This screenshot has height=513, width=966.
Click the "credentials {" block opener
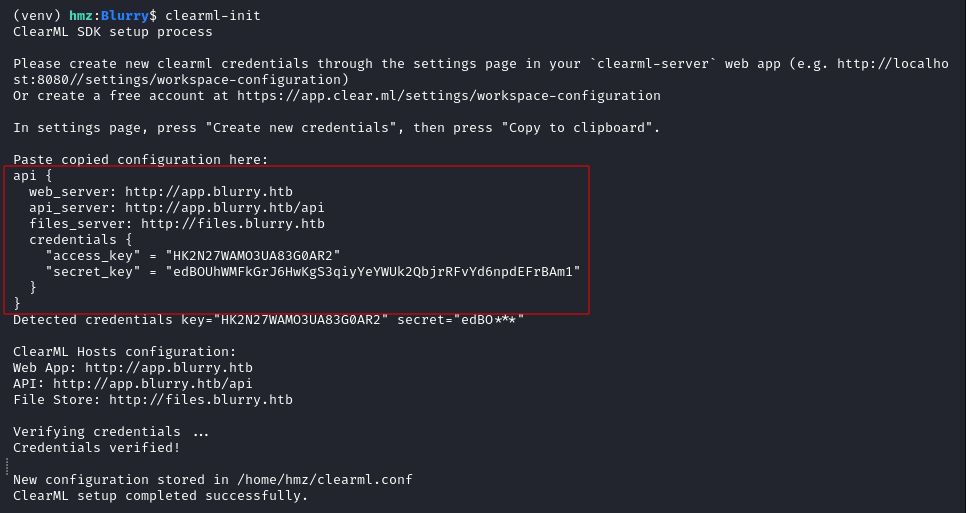point(81,240)
